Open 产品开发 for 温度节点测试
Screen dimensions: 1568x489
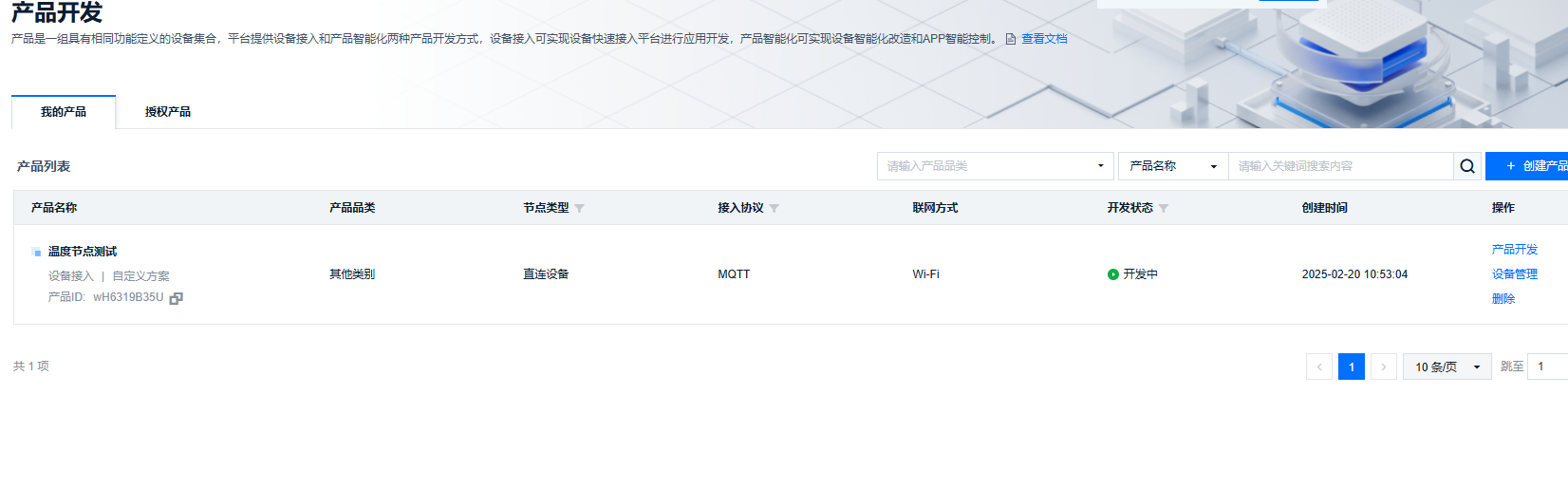(1514, 250)
